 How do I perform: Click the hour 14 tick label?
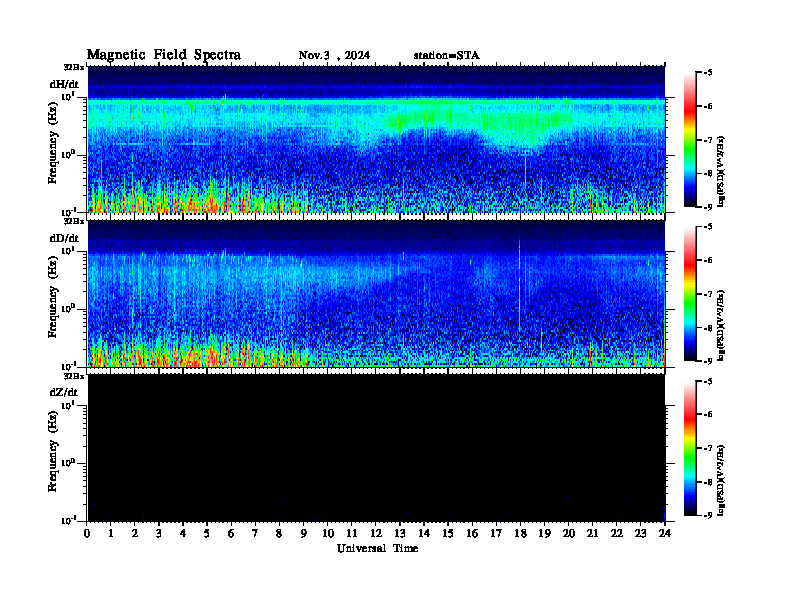[x=424, y=533]
